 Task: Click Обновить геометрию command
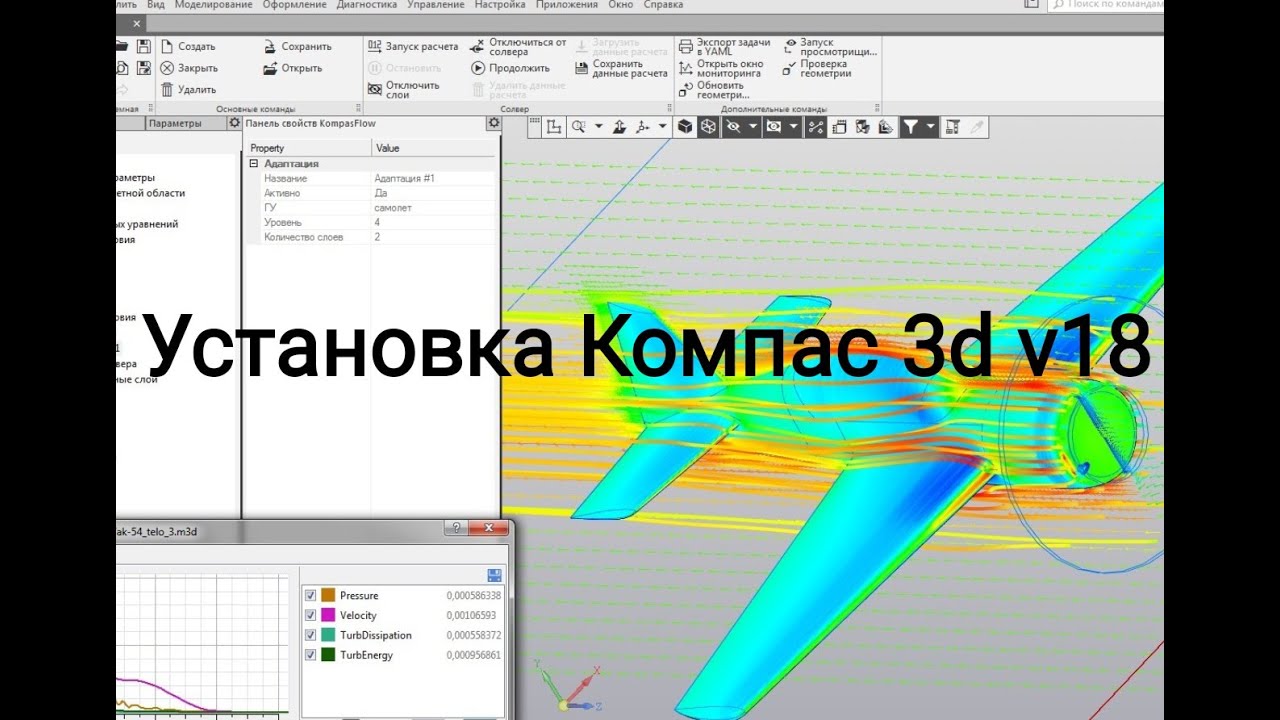tap(716, 91)
